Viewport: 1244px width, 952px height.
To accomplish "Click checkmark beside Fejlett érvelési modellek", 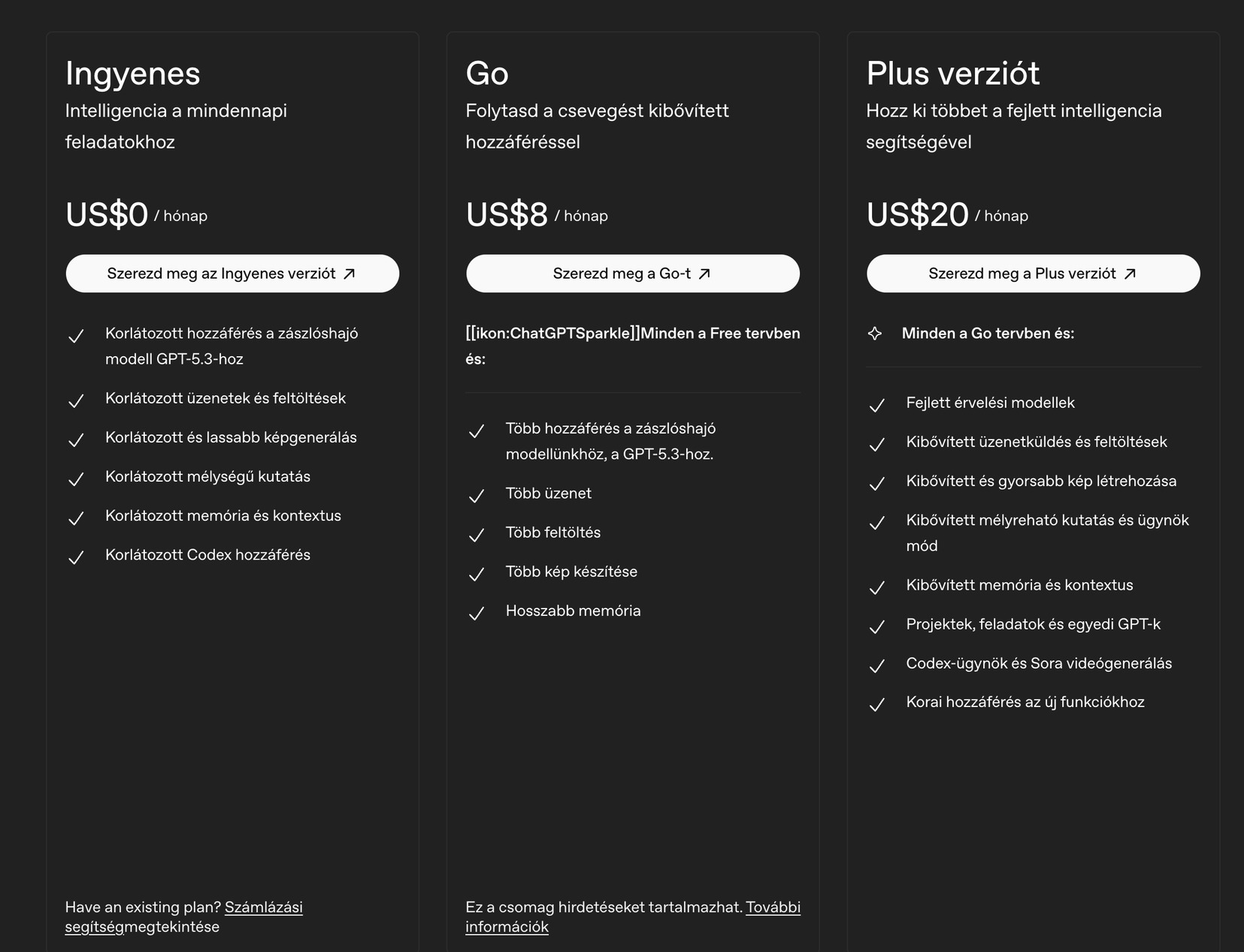I will point(876,406).
